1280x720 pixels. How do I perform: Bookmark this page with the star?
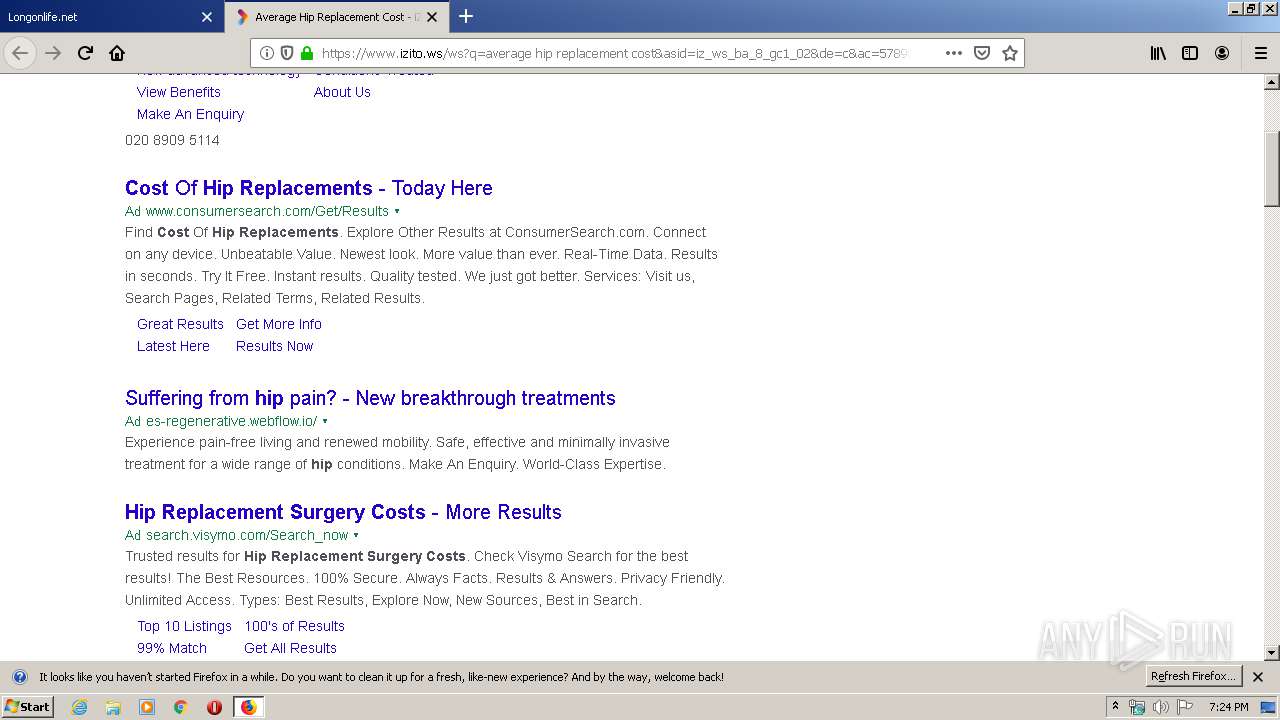tap(1010, 53)
